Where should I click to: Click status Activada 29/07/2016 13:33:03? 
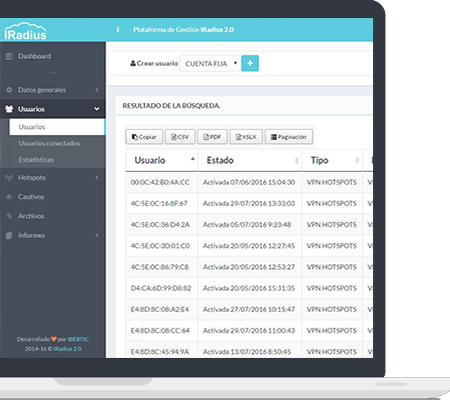249,203
